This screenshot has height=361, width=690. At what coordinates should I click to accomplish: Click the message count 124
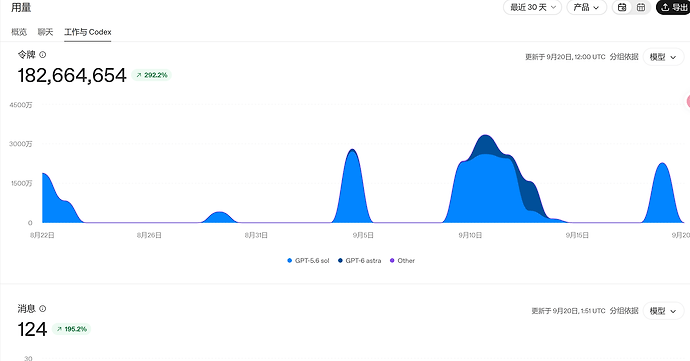click(x=32, y=329)
